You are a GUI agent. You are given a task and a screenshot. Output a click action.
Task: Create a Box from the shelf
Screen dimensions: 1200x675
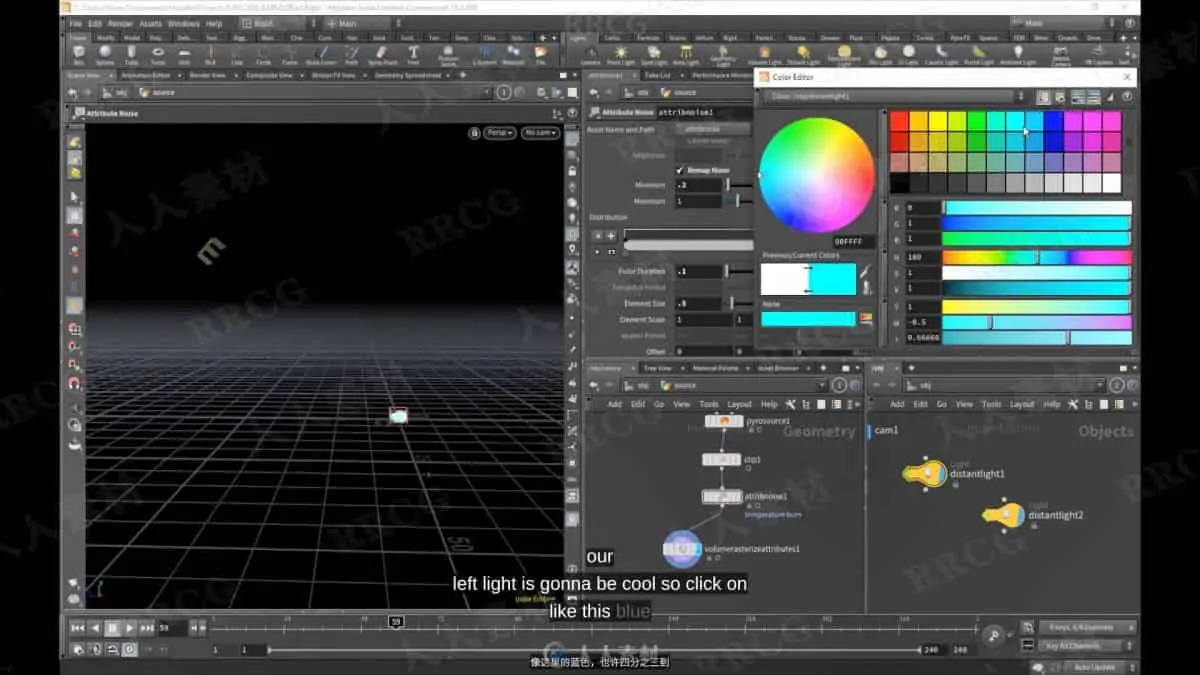pos(78,54)
